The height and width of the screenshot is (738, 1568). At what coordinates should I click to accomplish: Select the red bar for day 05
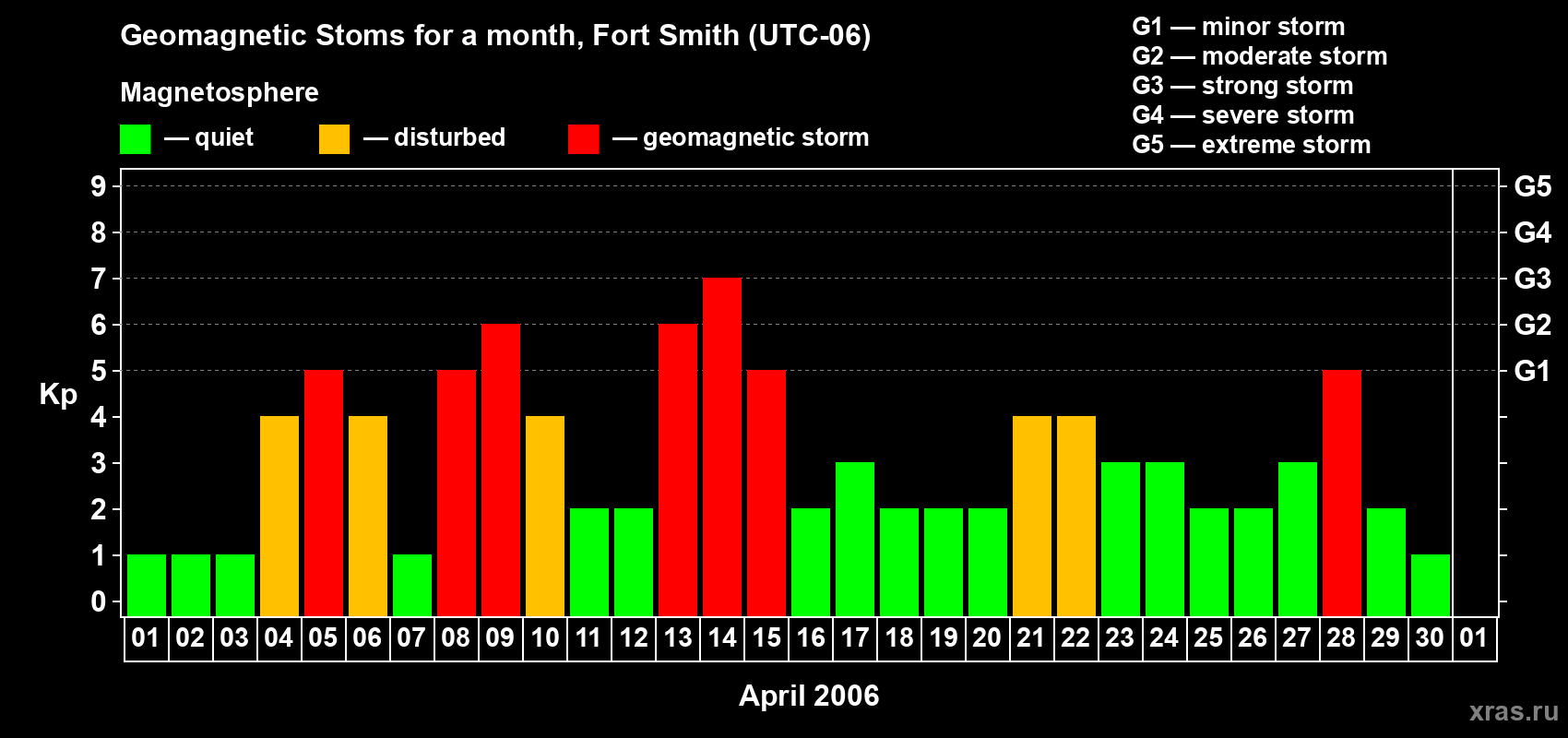coord(324,494)
